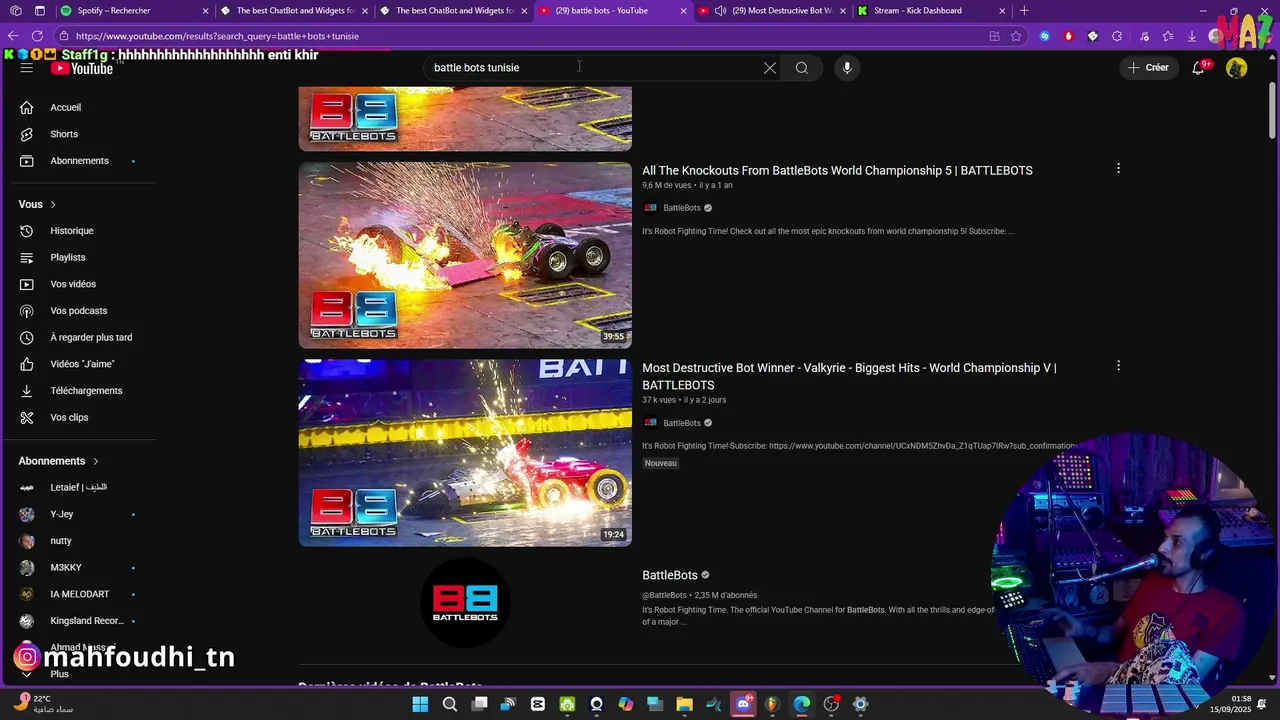
Task: Click the browser back arrow
Action: click(x=13, y=36)
